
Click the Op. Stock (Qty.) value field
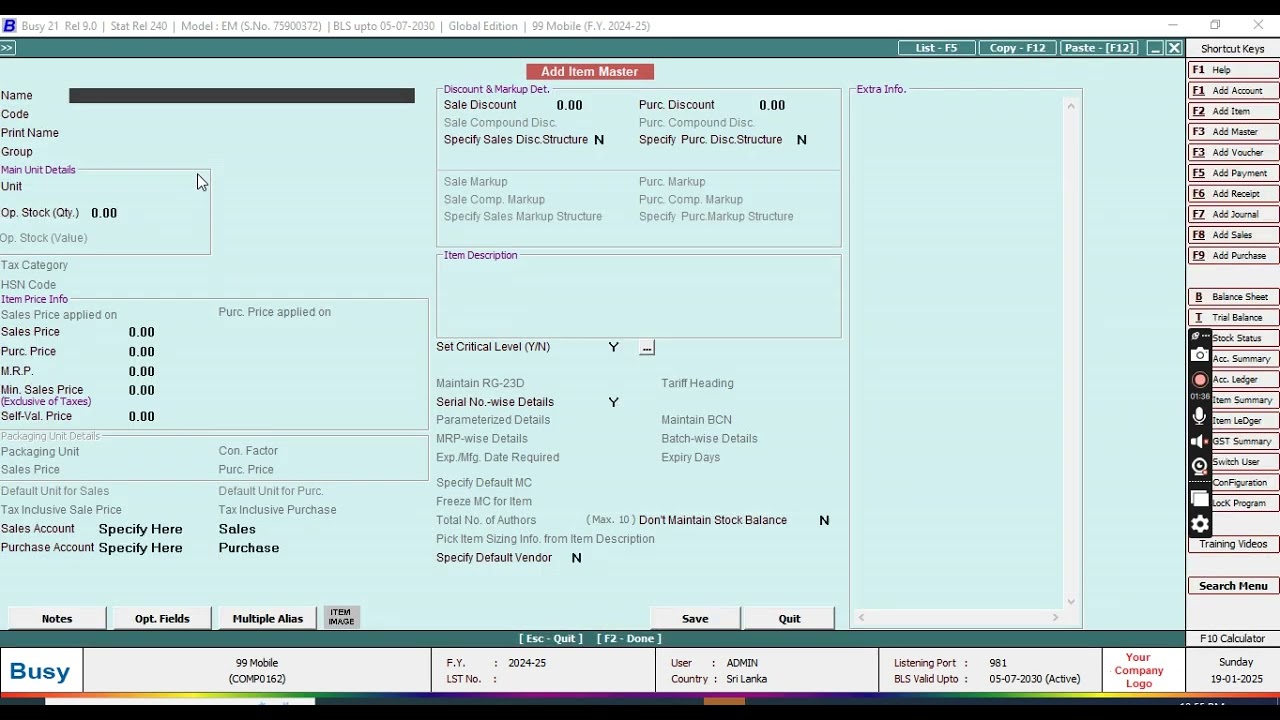104,213
